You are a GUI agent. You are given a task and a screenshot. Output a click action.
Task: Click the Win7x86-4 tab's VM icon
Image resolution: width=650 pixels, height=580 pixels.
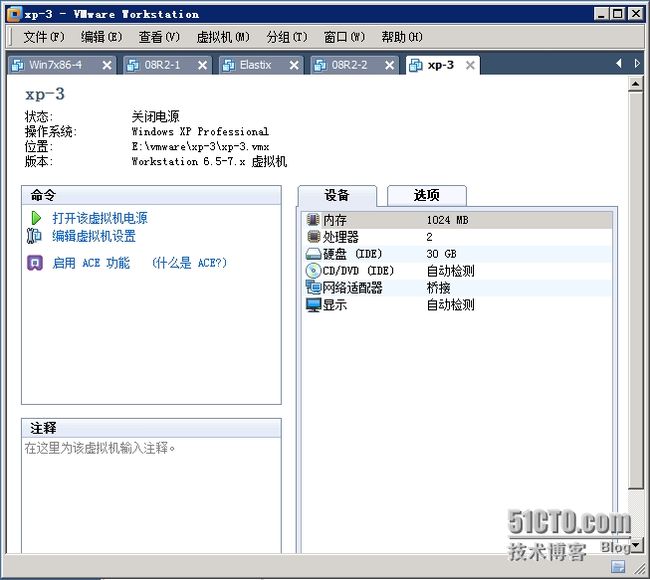click(x=17, y=65)
